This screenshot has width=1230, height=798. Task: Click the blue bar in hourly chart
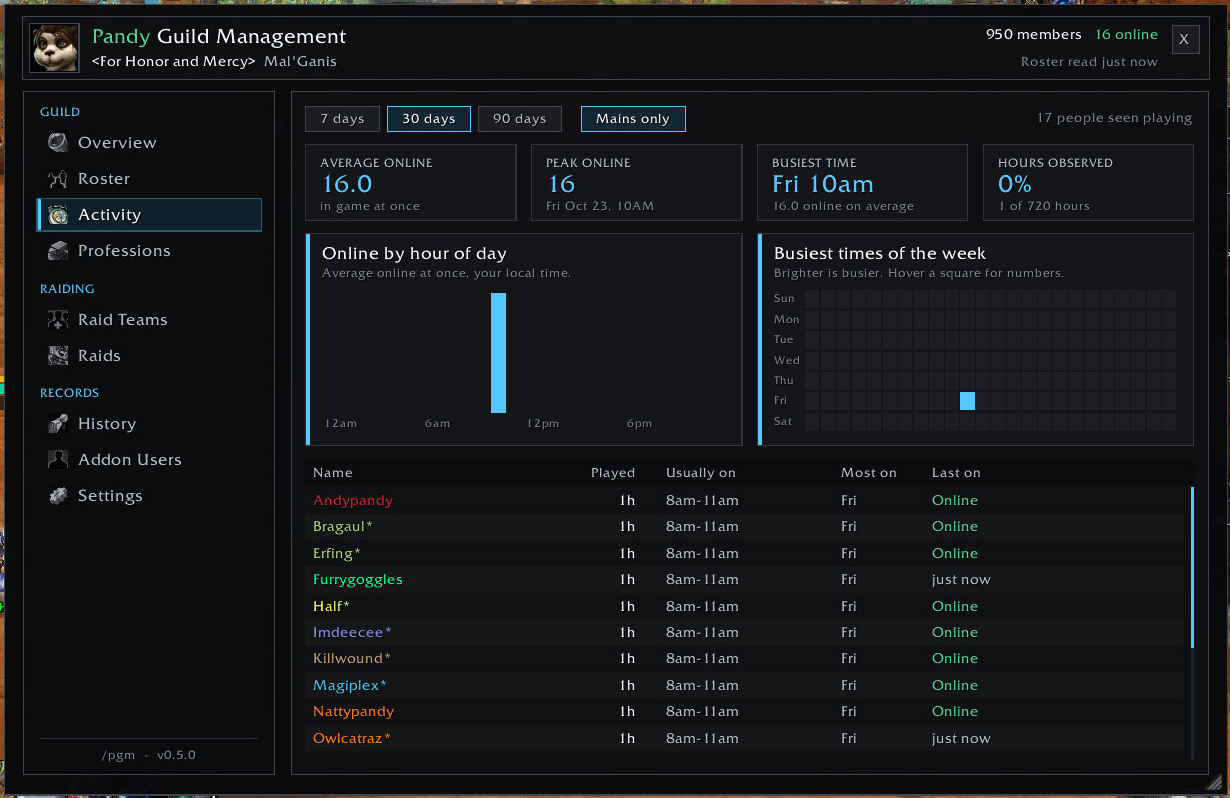(498, 353)
